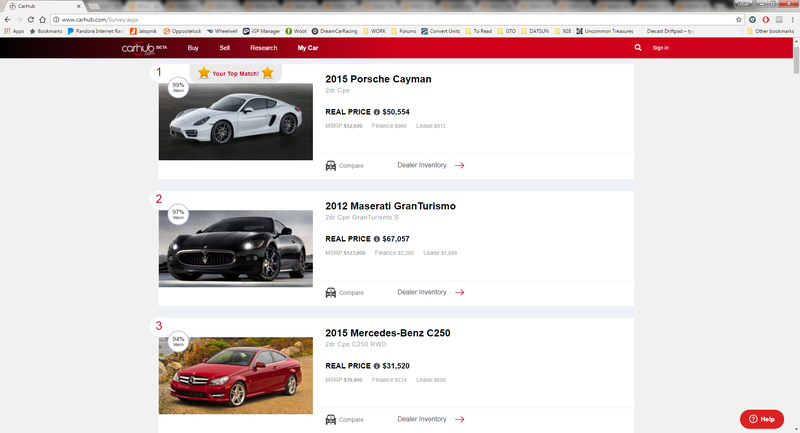Image resolution: width=800 pixels, height=433 pixels.
Task: Open the Research menu item
Action: pos(264,48)
